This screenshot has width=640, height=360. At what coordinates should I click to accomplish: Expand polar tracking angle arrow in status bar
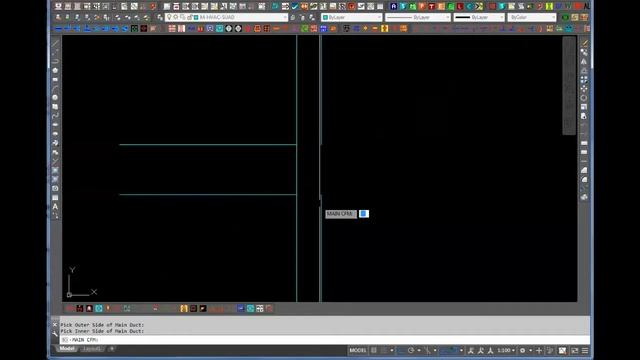[419, 350]
